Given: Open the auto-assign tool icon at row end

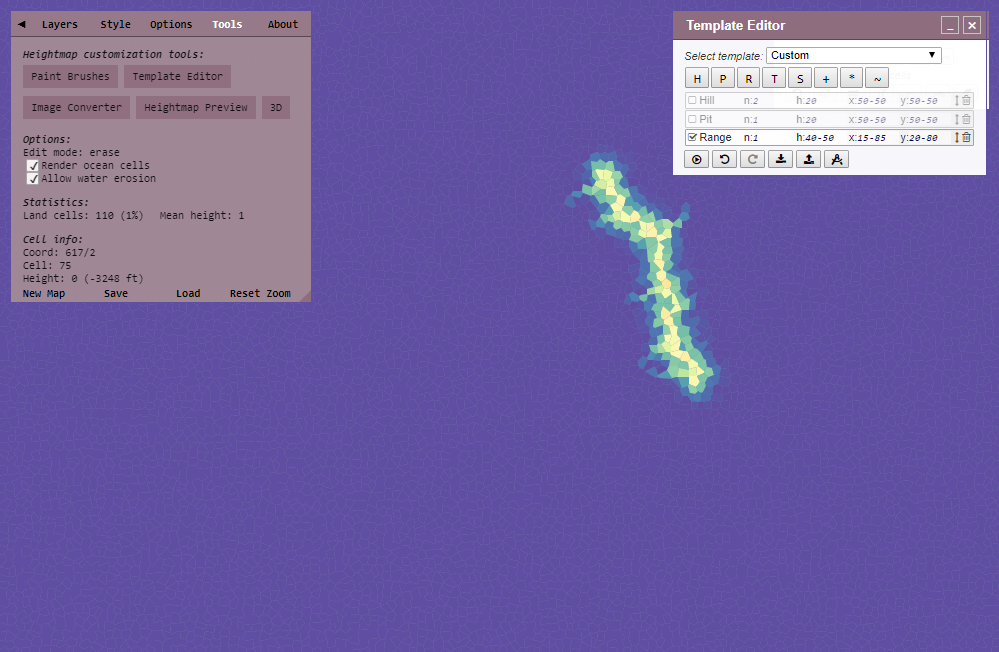Looking at the screenshot, I should click(837, 159).
